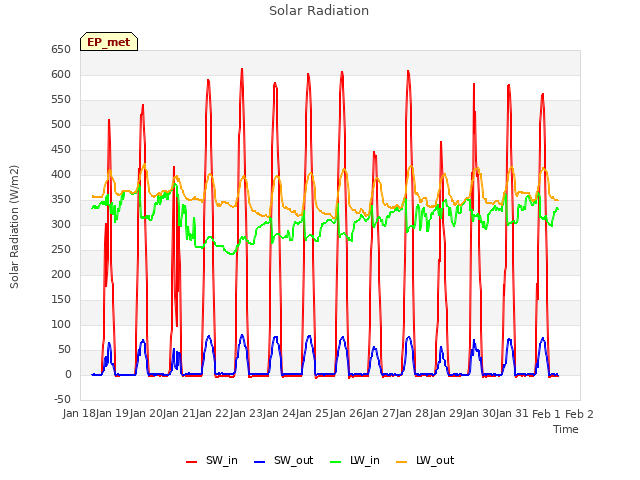Click the 650 y-axis tick label
The height and width of the screenshot is (480, 640).
(61, 49)
